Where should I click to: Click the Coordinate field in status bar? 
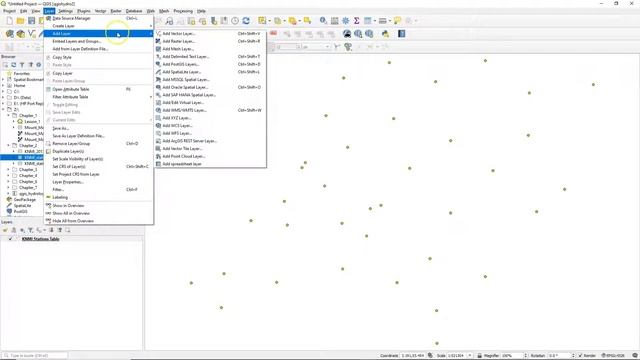coord(412,356)
